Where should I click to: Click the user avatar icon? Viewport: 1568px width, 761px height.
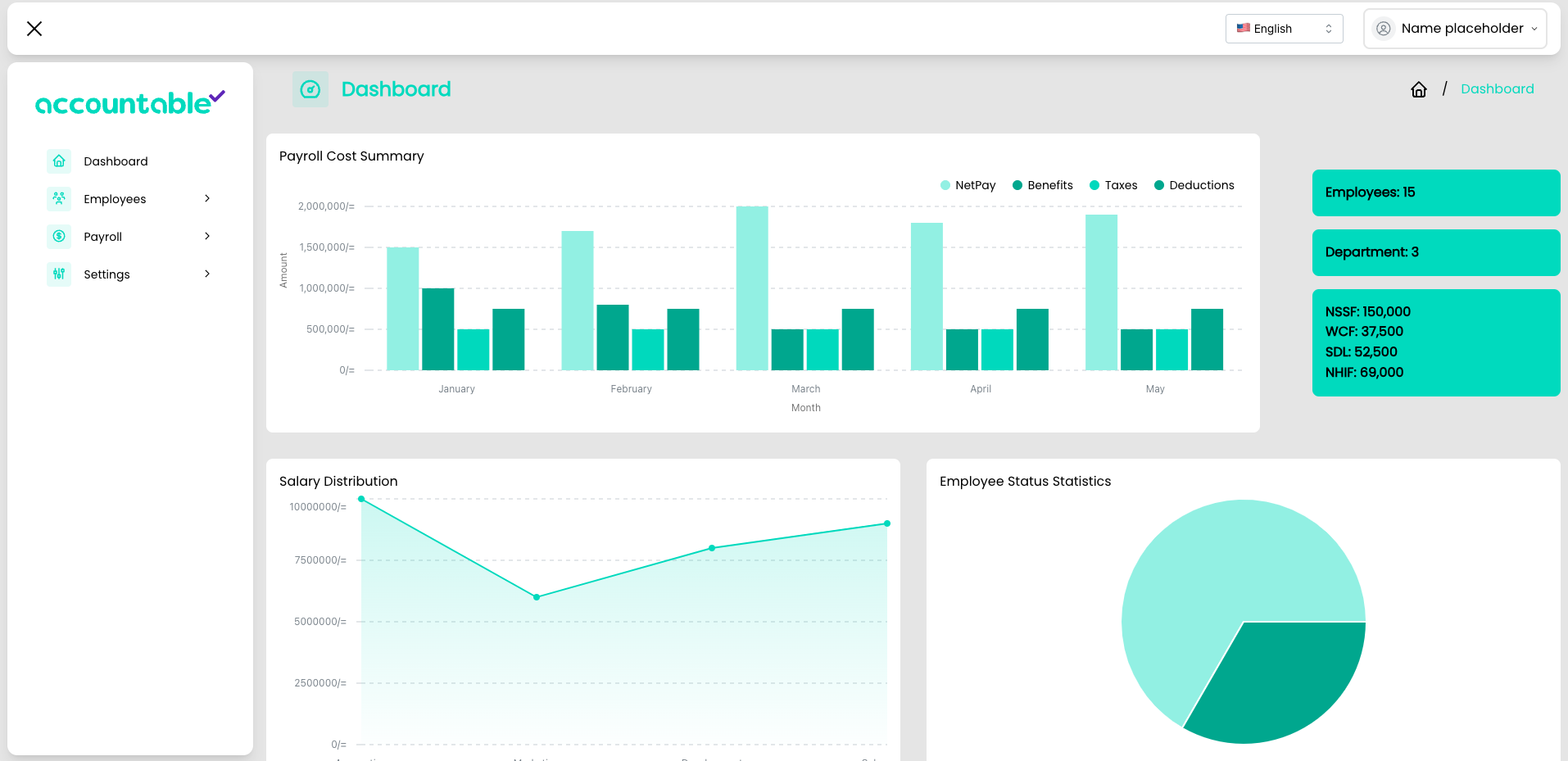[1384, 29]
